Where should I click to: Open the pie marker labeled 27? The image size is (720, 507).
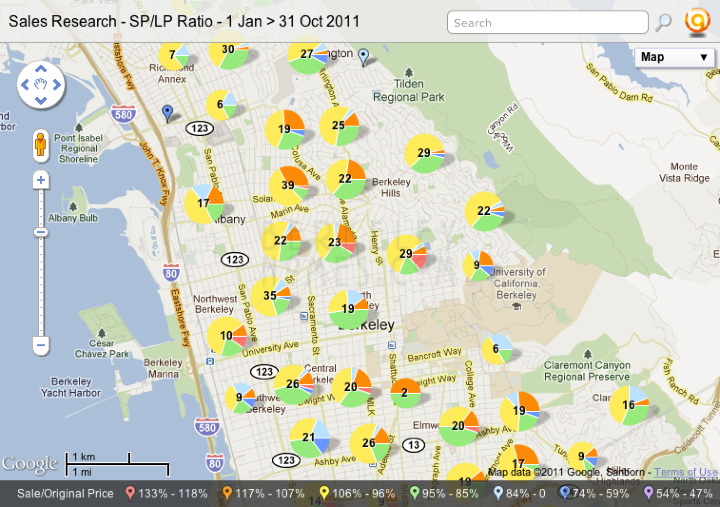tap(308, 55)
